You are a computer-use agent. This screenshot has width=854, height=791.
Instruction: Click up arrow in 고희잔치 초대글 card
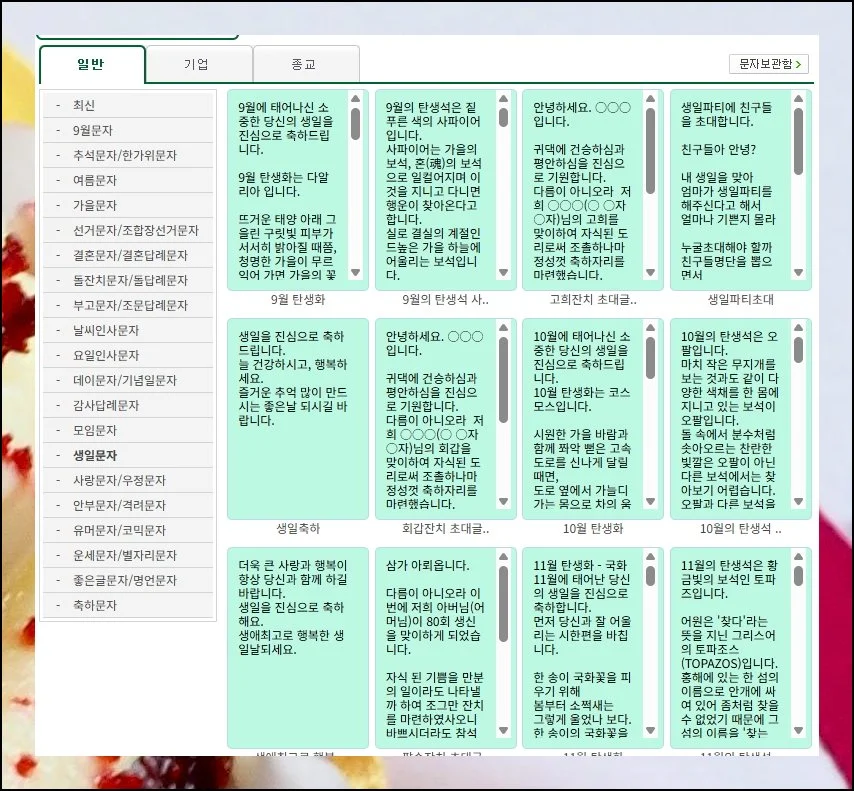651,99
